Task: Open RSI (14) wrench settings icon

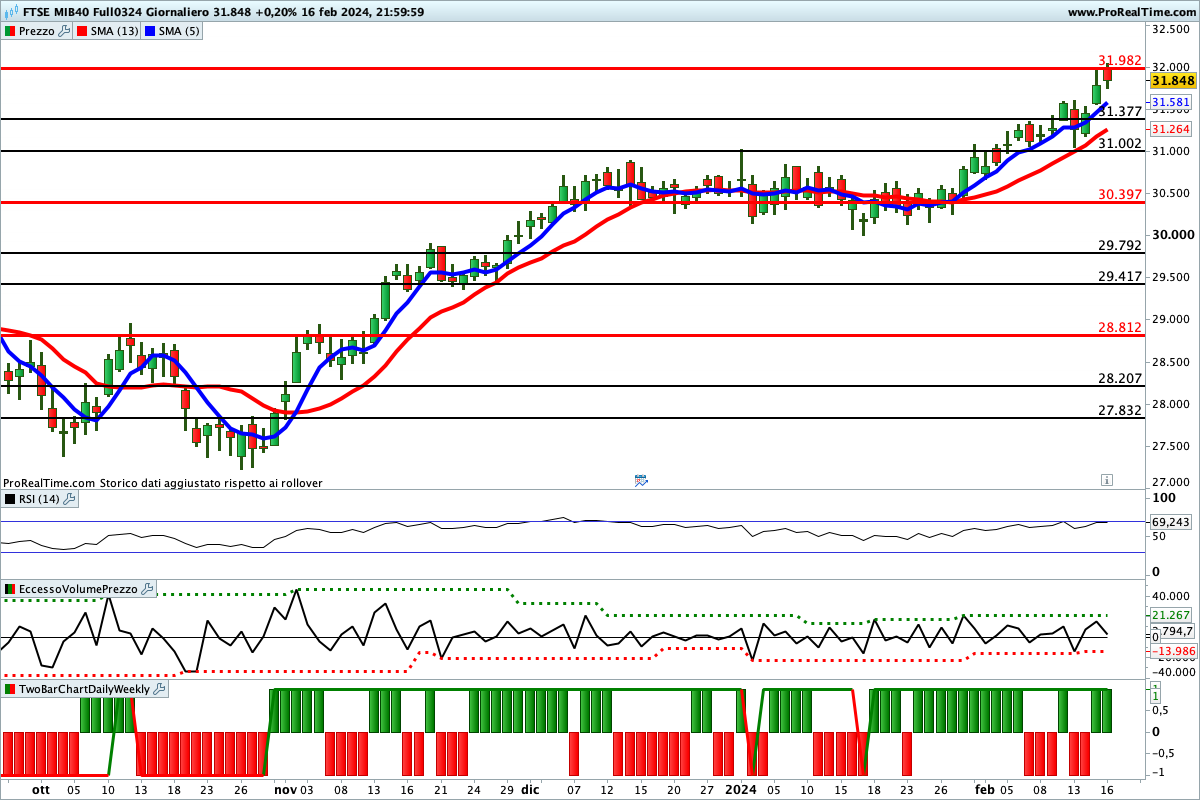Action: tap(71, 499)
